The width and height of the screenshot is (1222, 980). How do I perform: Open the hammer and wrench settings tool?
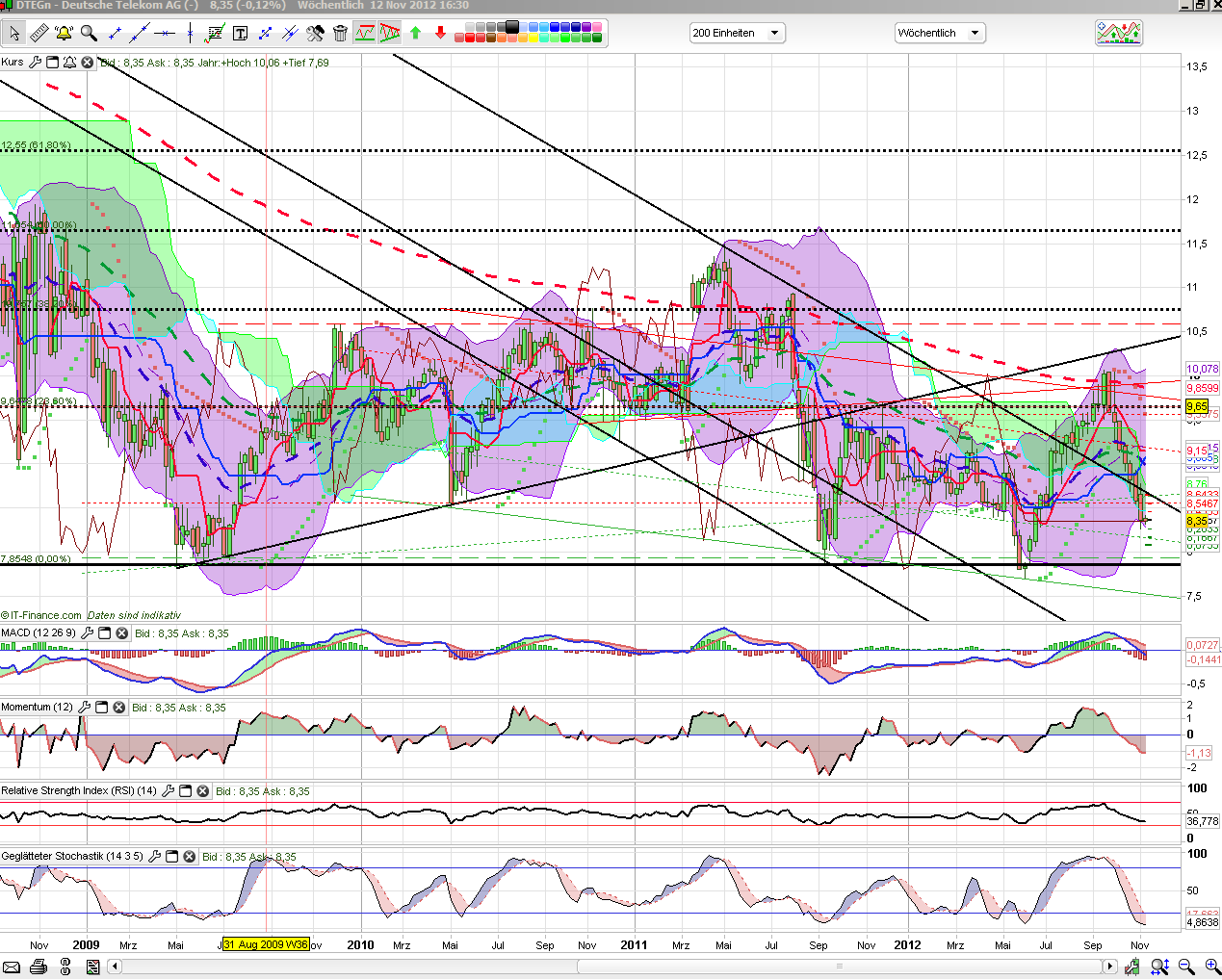pos(315,34)
